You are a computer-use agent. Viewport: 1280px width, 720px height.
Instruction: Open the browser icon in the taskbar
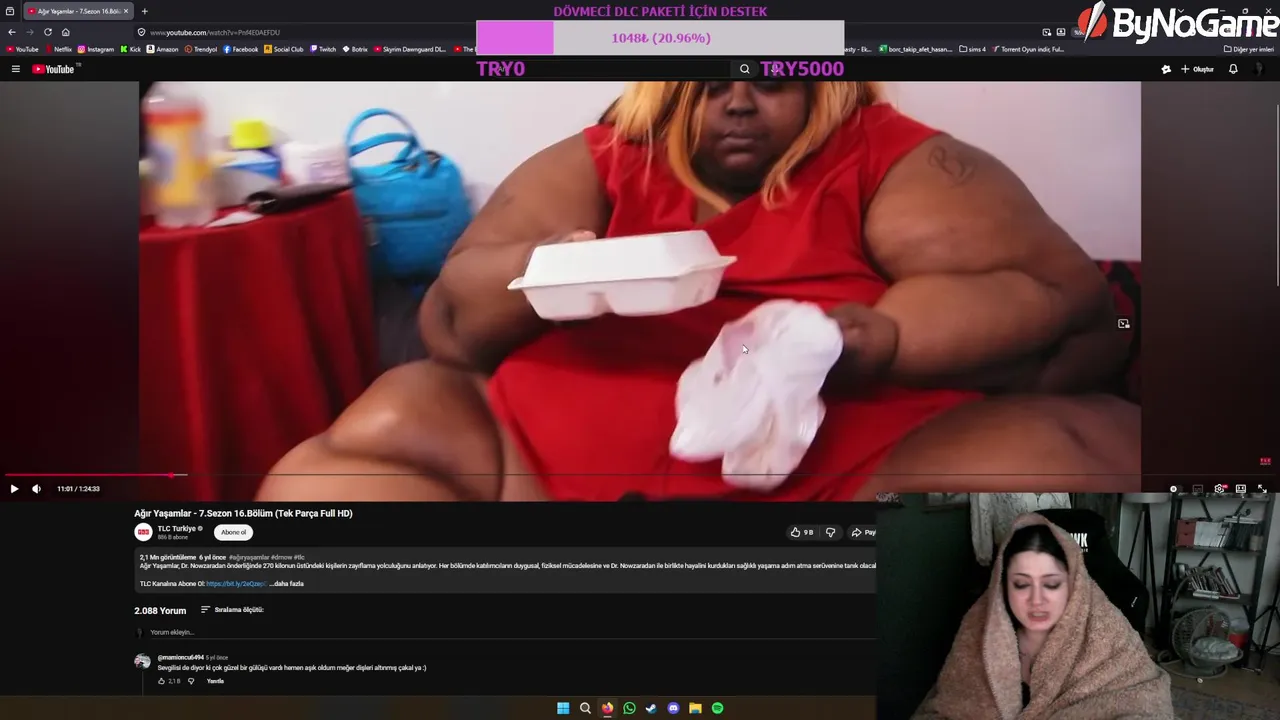[x=607, y=708]
